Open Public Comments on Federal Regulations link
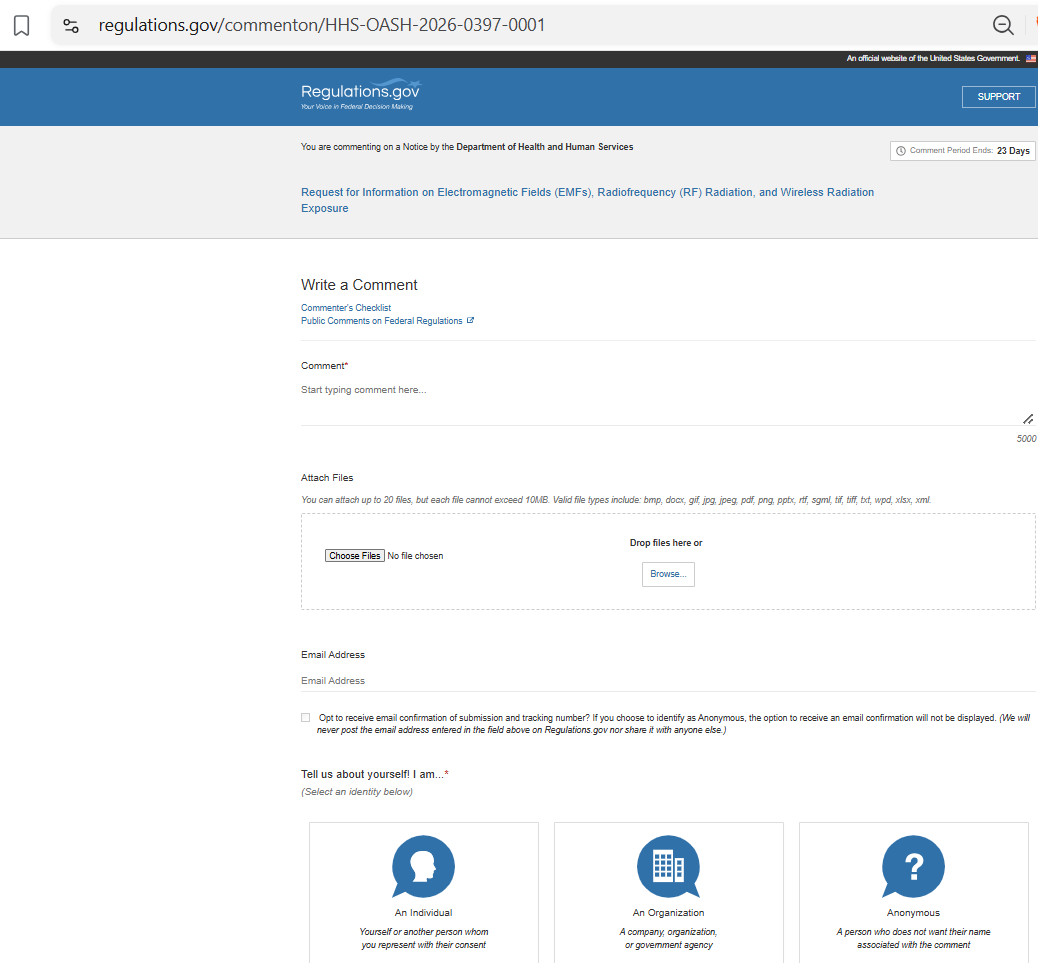Viewport: 1038px width, 963px height. 381,321
